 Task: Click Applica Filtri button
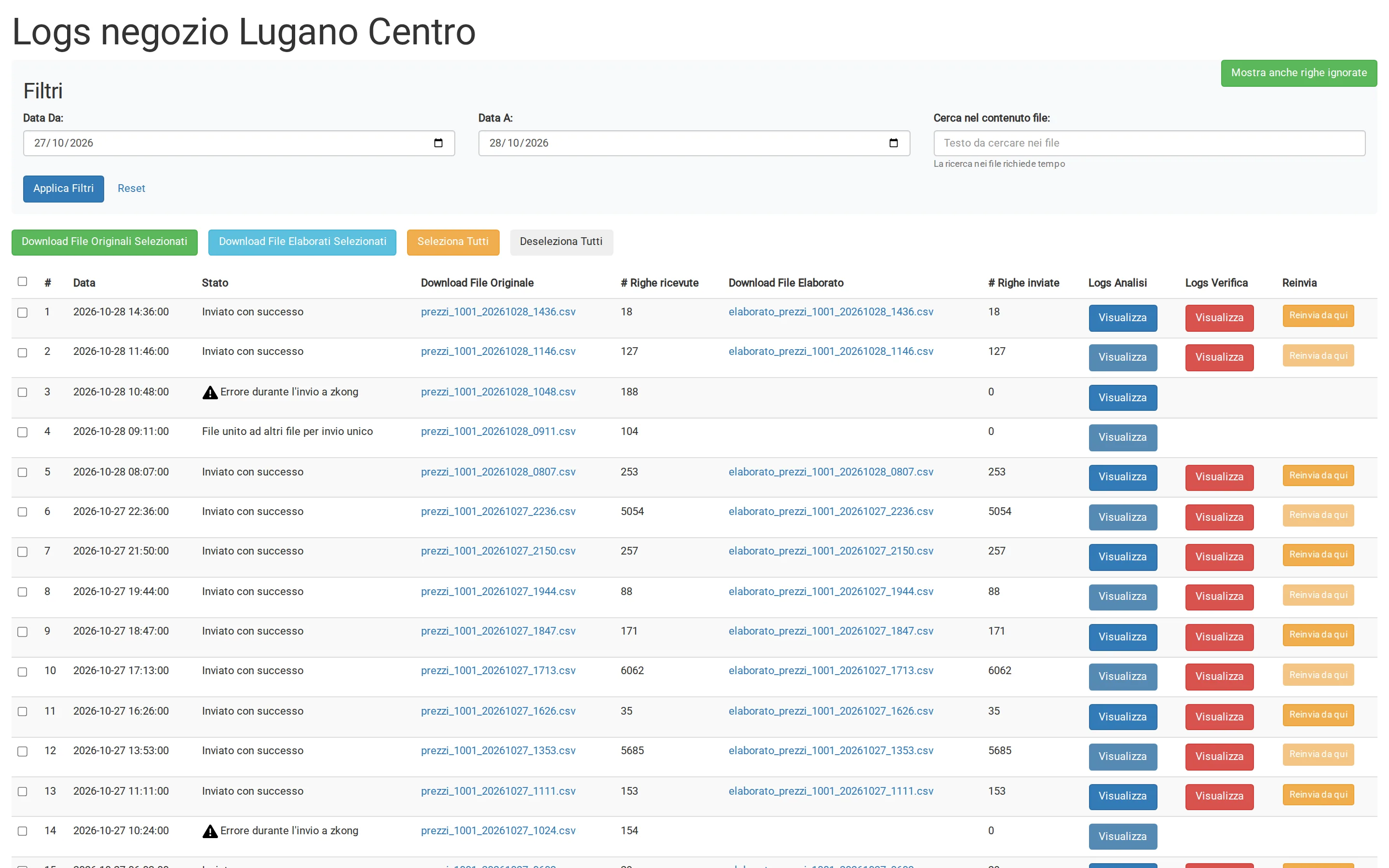(63, 189)
